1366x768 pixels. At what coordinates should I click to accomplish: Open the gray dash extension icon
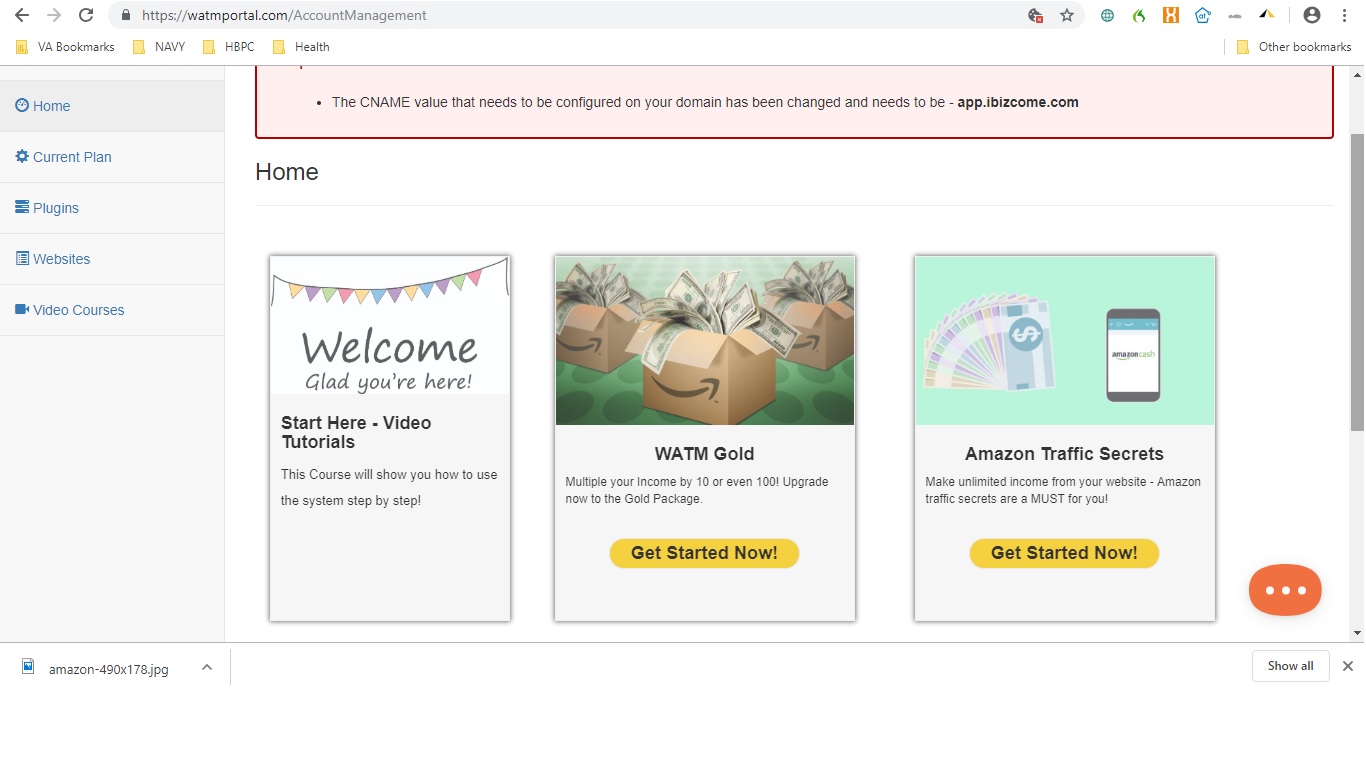[x=1234, y=15]
